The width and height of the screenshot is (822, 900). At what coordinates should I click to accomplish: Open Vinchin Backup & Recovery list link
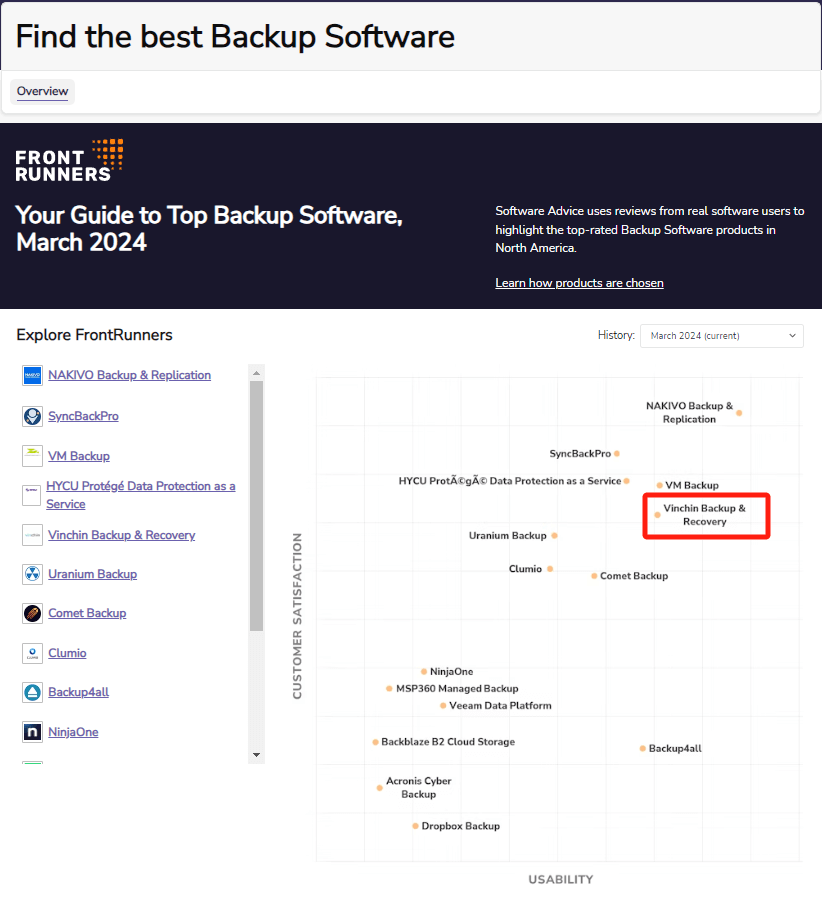(x=122, y=535)
